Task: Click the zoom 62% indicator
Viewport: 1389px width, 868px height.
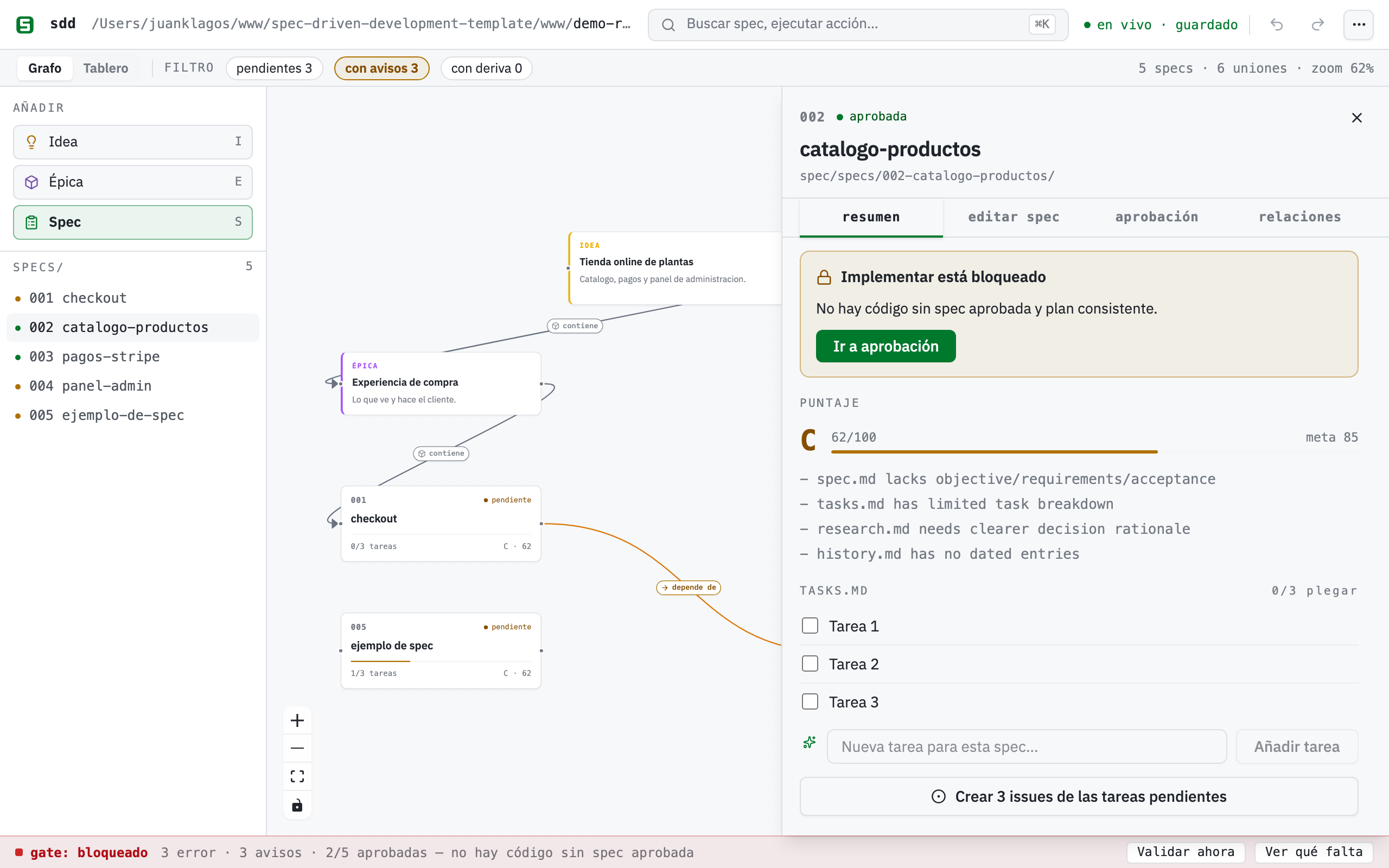Action: [1342, 68]
